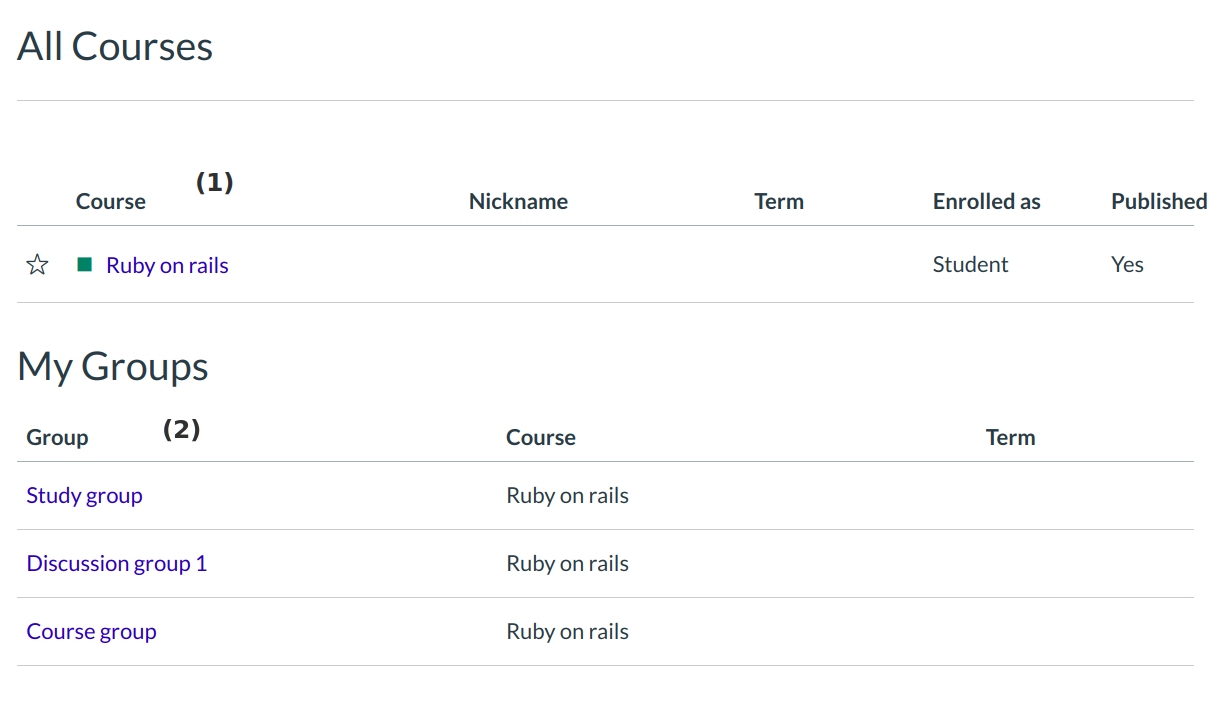This screenshot has height=702, width=1219.
Task: Click the Term header in All Courses table
Action: (x=779, y=201)
